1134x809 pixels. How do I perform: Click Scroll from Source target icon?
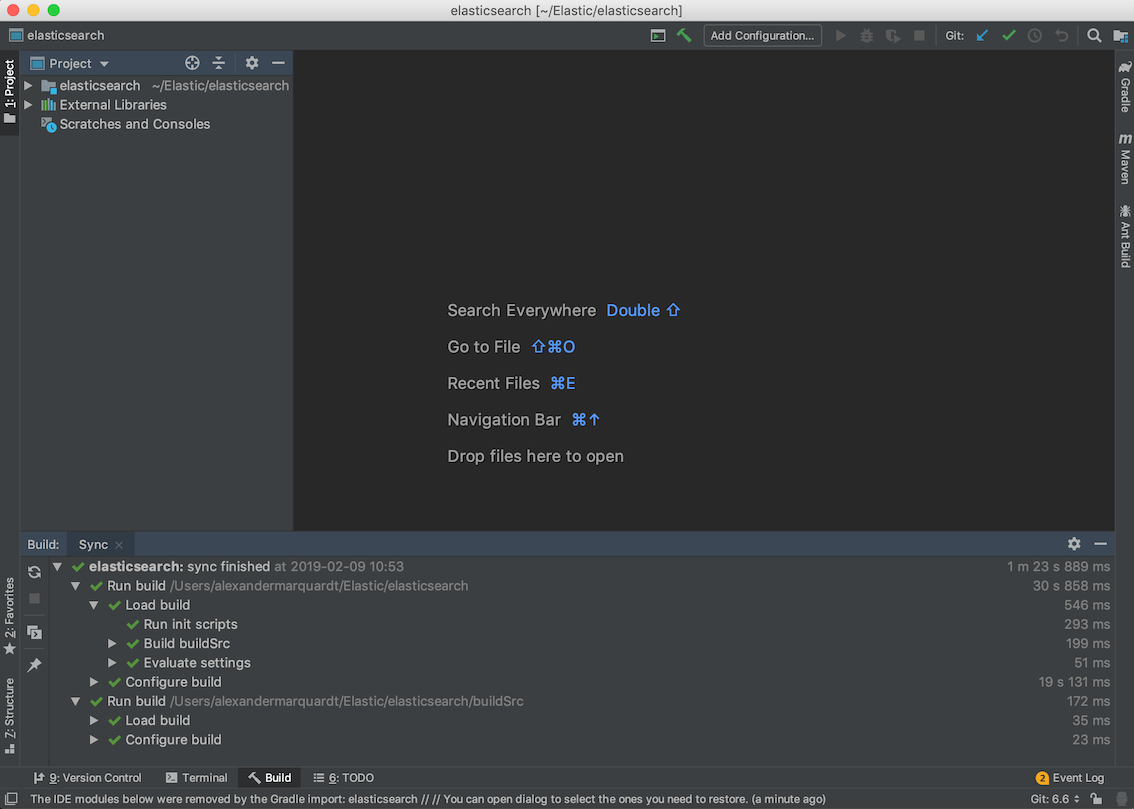click(x=192, y=63)
